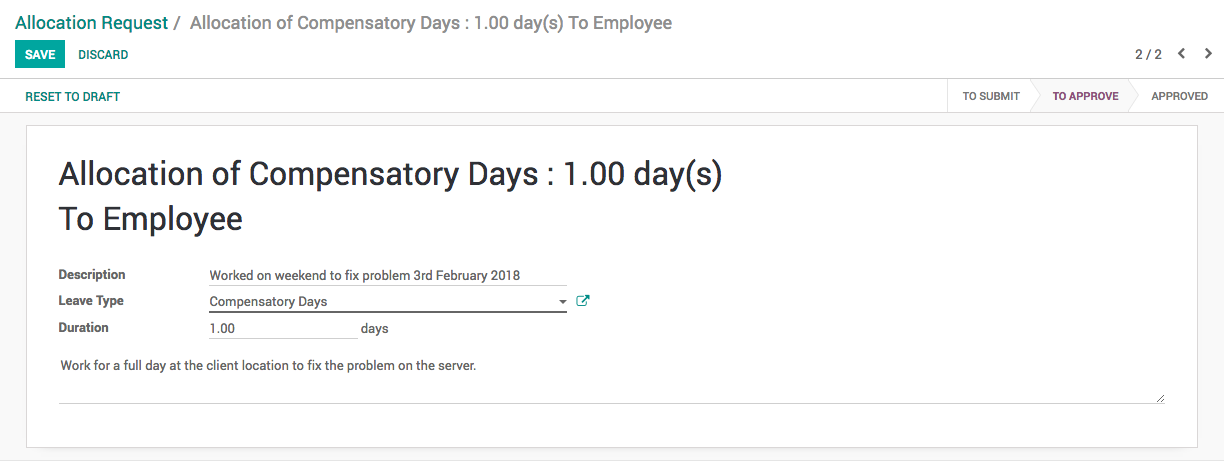Select the To Submit status stage
This screenshot has width=1224, height=465.
point(990,97)
